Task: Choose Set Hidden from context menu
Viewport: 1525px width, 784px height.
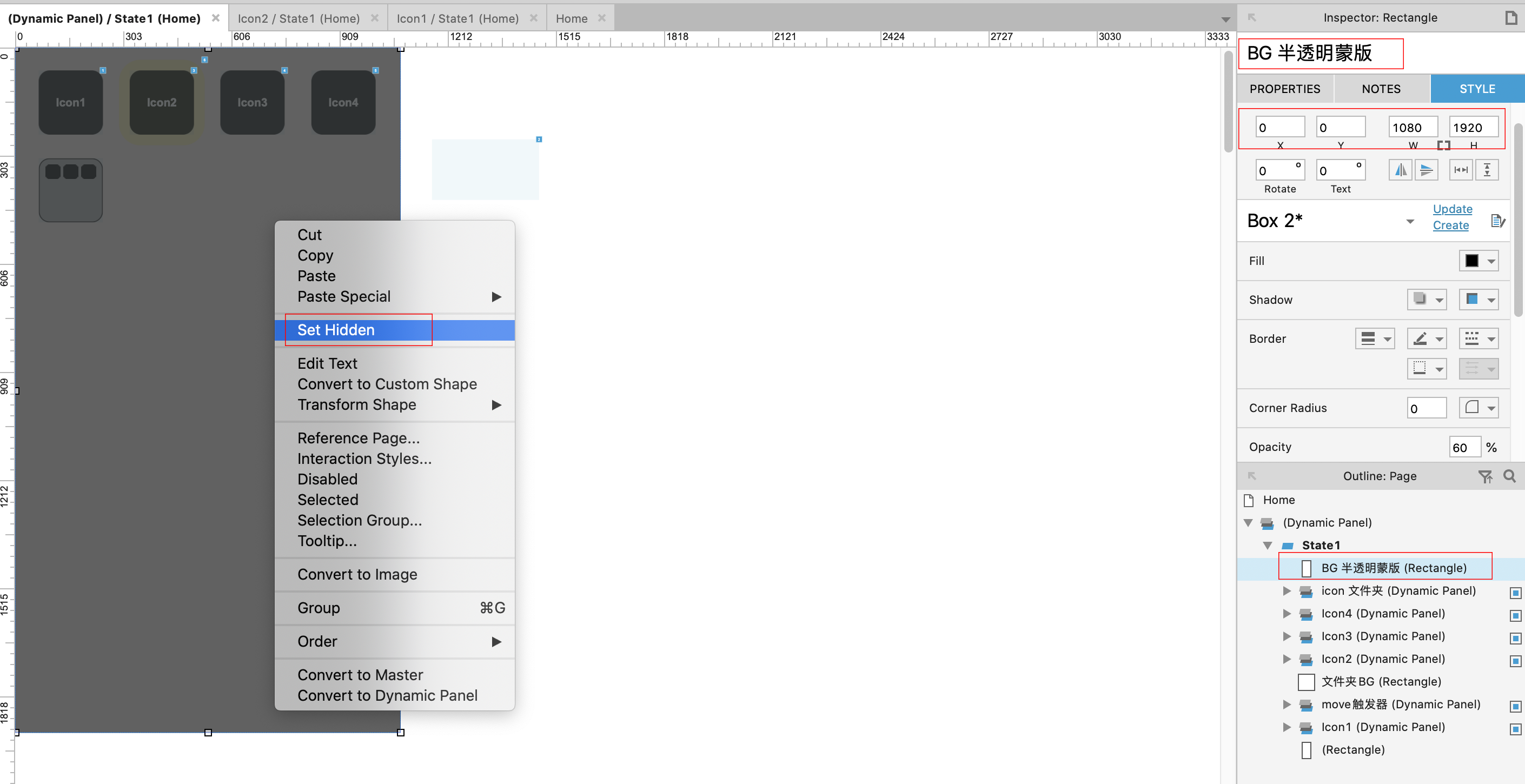Action: tap(336, 330)
